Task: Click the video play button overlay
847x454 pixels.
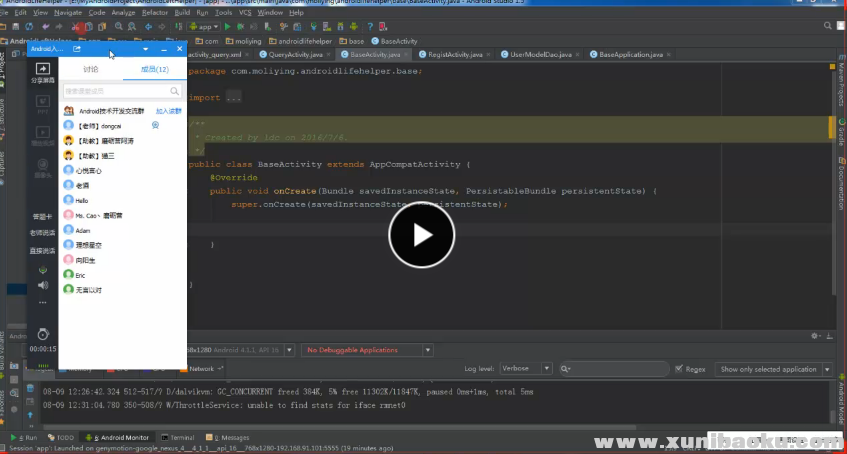Action: click(421, 236)
